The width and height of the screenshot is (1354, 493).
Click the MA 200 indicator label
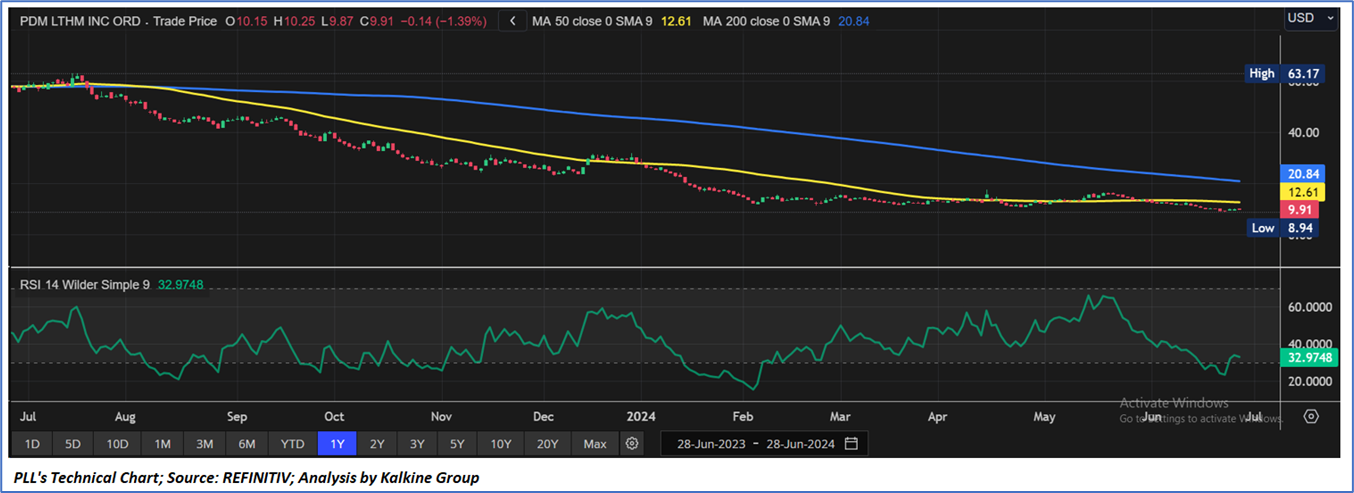pyautogui.click(x=766, y=20)
